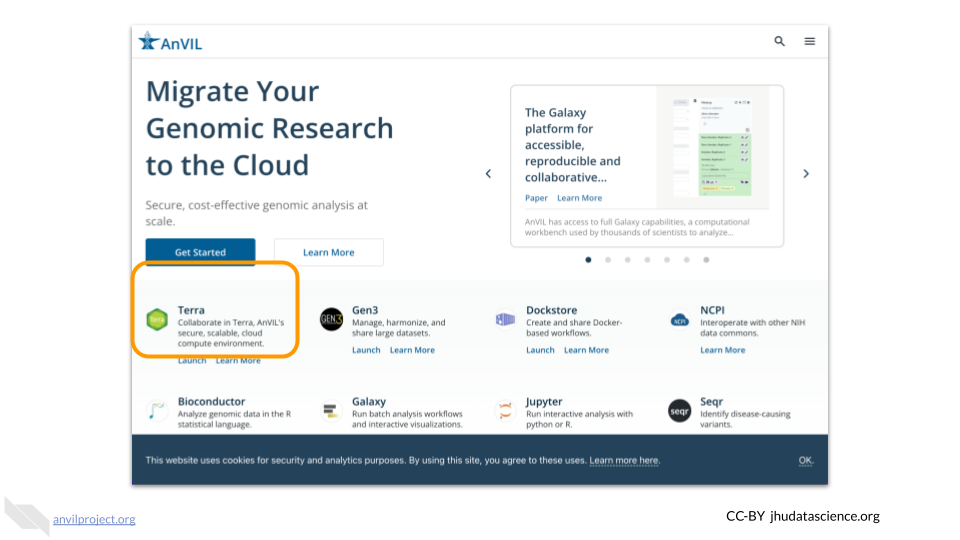Open 'Learn more here' cookie link

(624, 460)
